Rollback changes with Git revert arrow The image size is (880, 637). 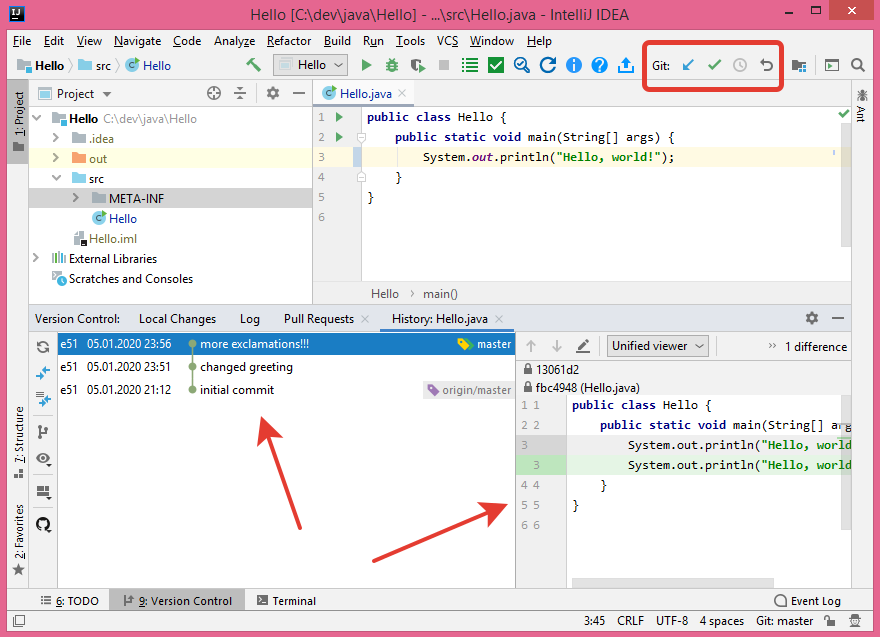(766, 66)
